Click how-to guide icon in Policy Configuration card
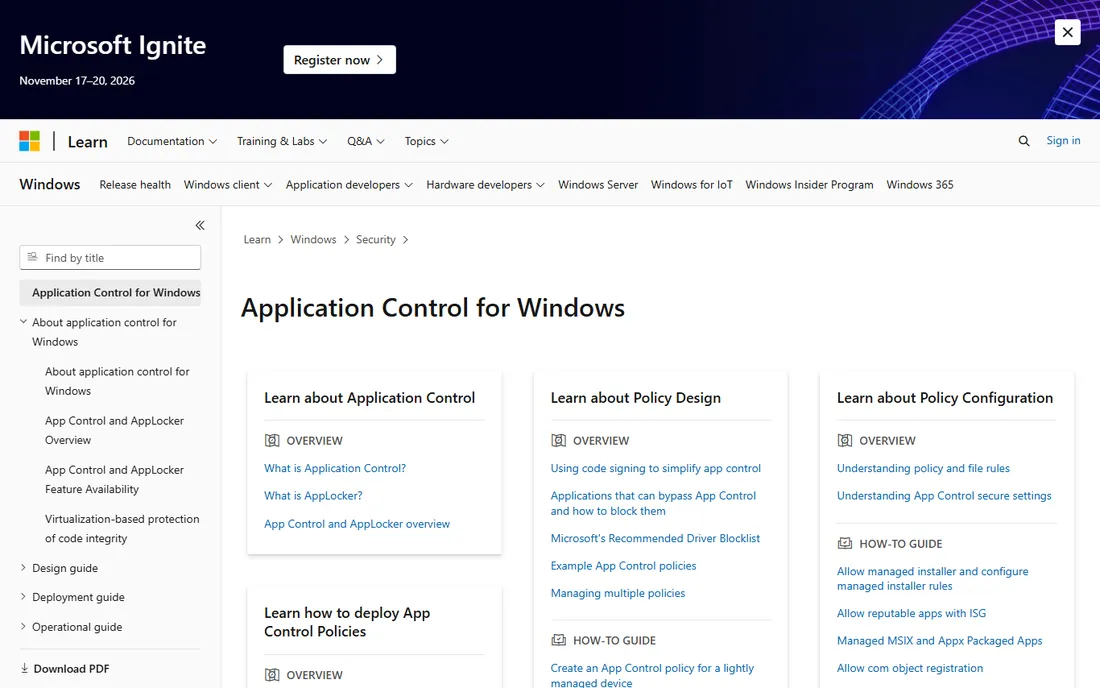The height and width of the screenshot is (688, 1100). click(845, 543)
